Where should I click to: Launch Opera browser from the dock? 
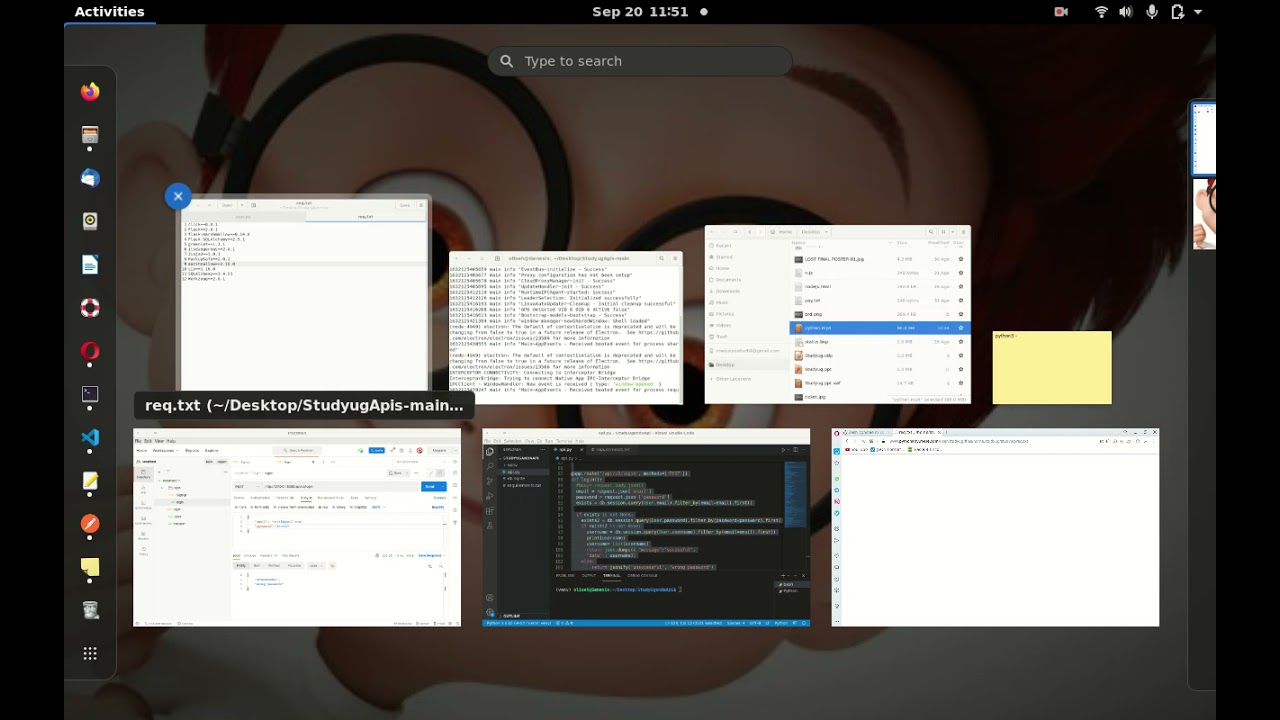90,351
